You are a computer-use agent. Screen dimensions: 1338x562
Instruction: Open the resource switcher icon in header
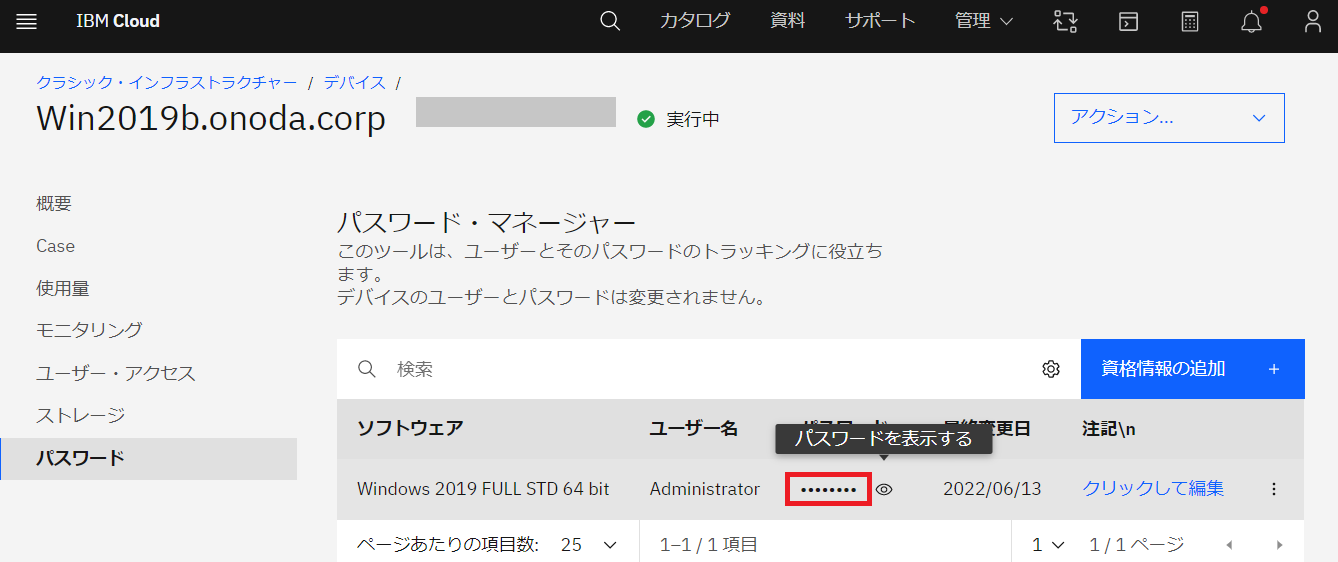[1065, 21]
